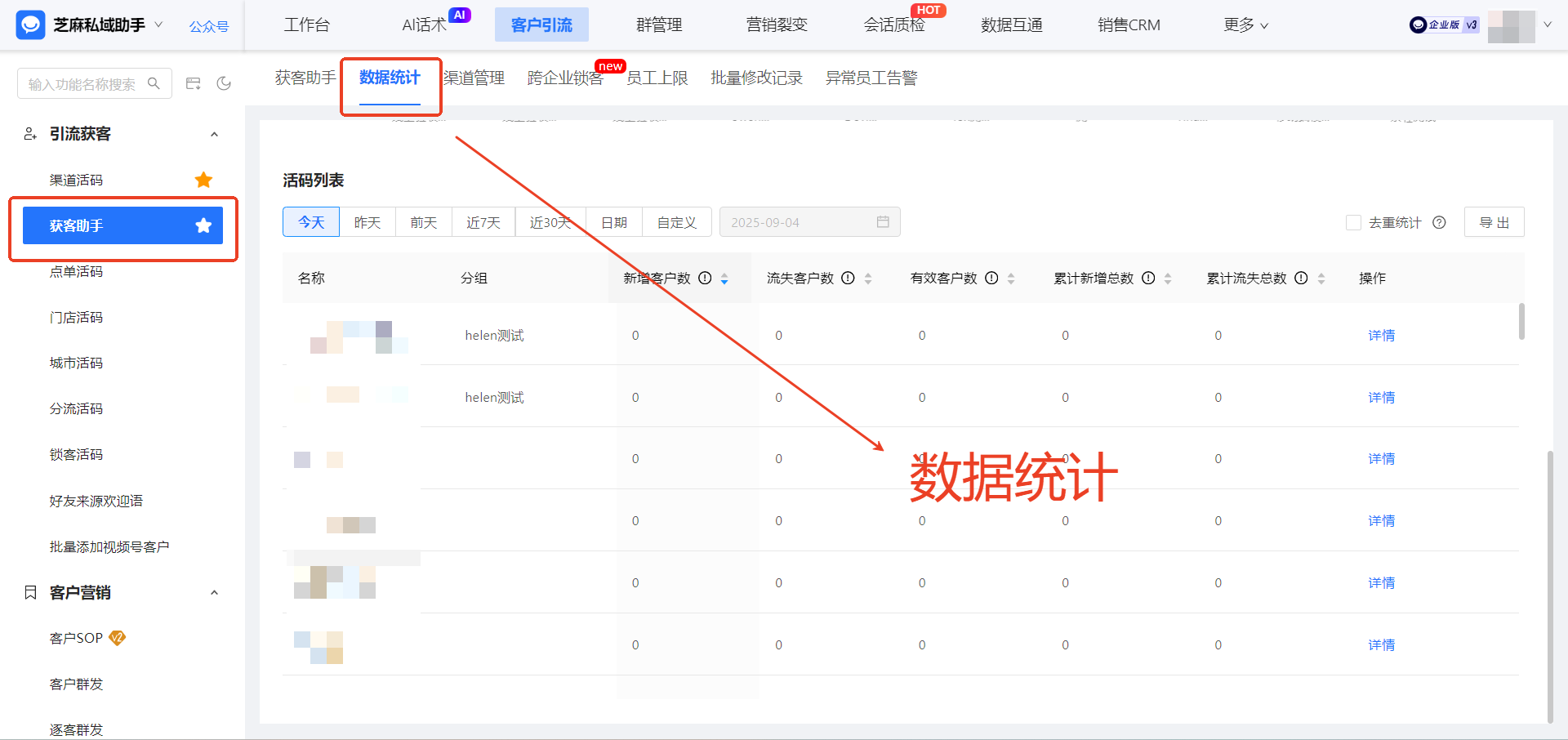Open the account dropdown arrow beside avatar
The height and width of the screenshot is (740, 1568).
point(1547,25)
